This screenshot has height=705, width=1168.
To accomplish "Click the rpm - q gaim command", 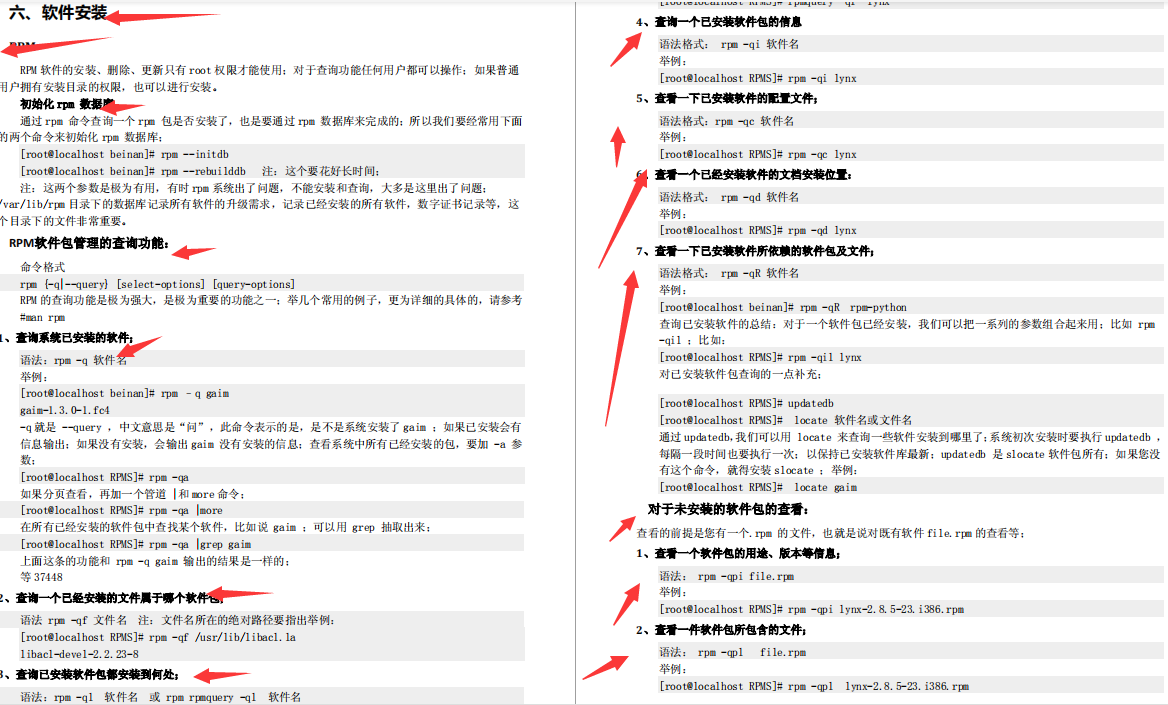I will click(x=124, y=393).
